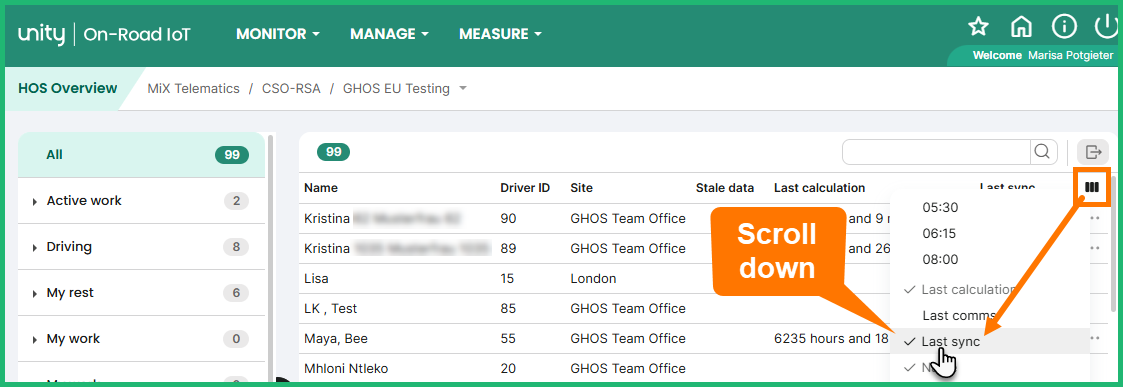Expand the My rest category
1123x387 pixels.
(34, 293)
